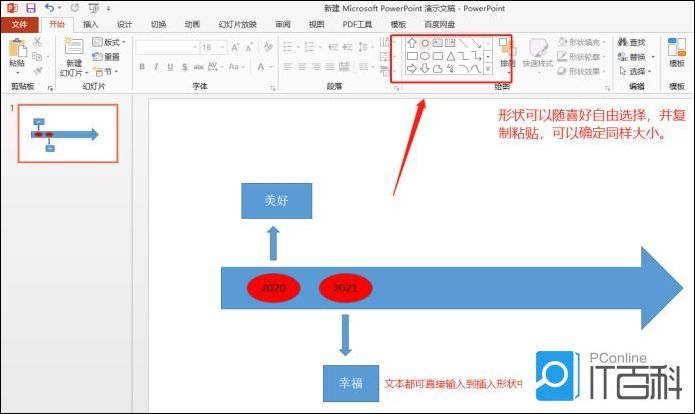This screenshot has width=695, height=414.
Task: Click the 新建幻灯片 icon
Action: coord(74,47)
